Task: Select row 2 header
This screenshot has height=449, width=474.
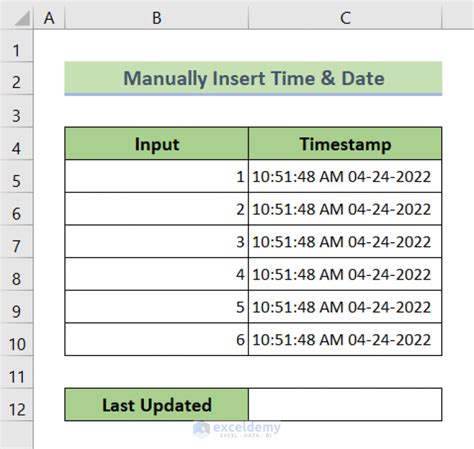Action: pos(16,78)
